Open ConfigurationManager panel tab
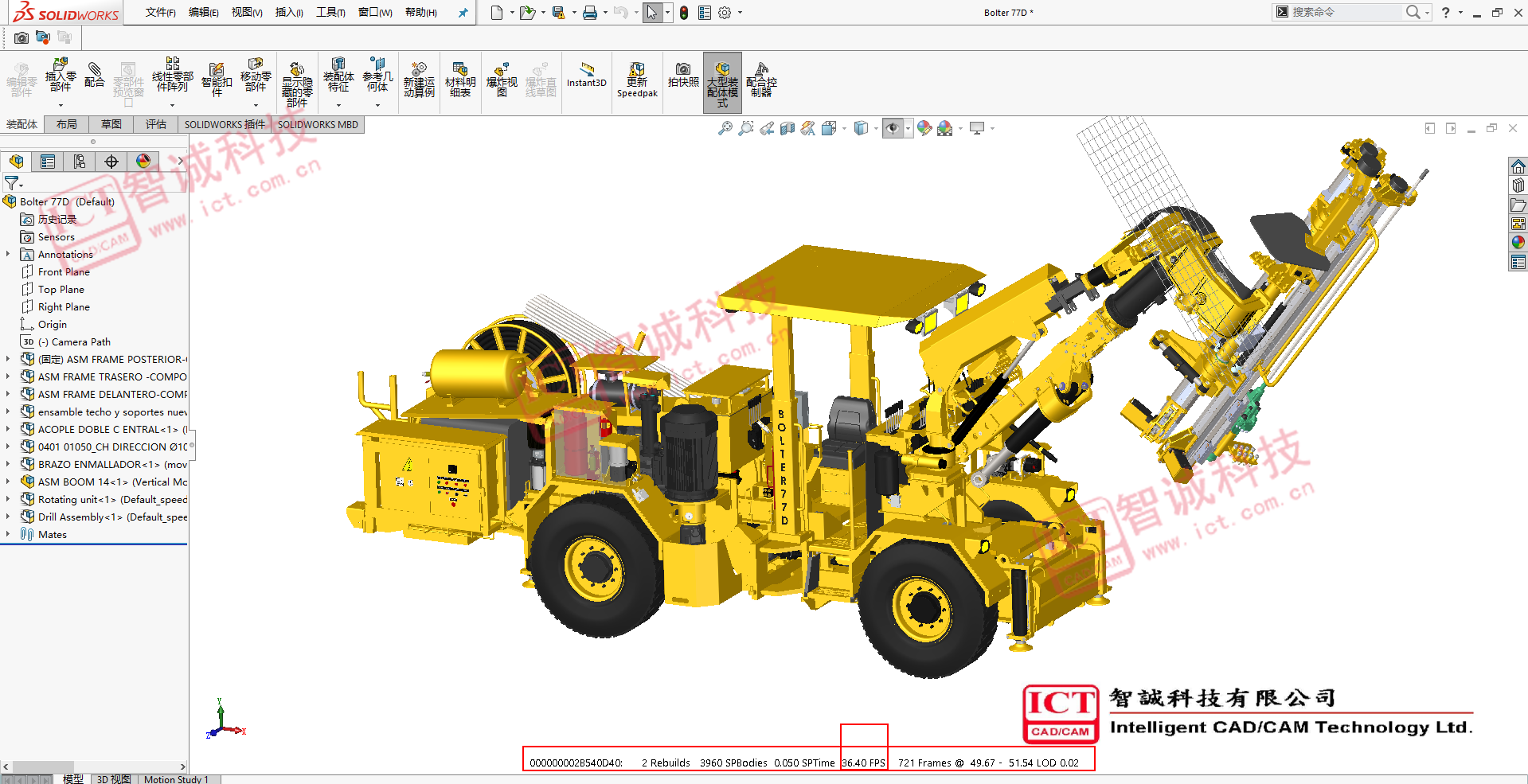Image resolution: width=1528 pixels, height=784 pixels. click(80, 162)
